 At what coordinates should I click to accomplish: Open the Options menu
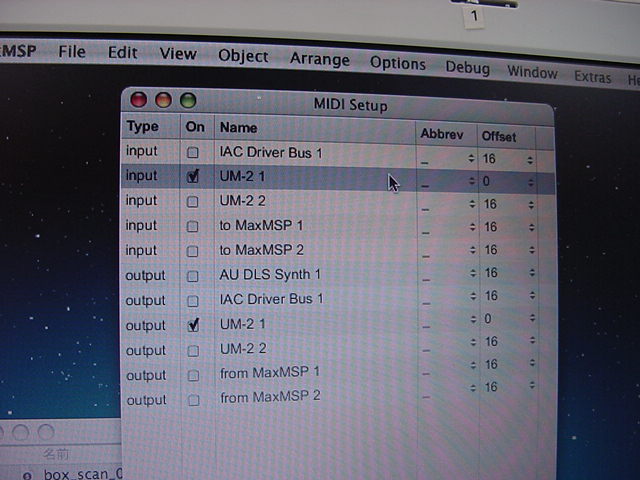[x=398, y=64]
